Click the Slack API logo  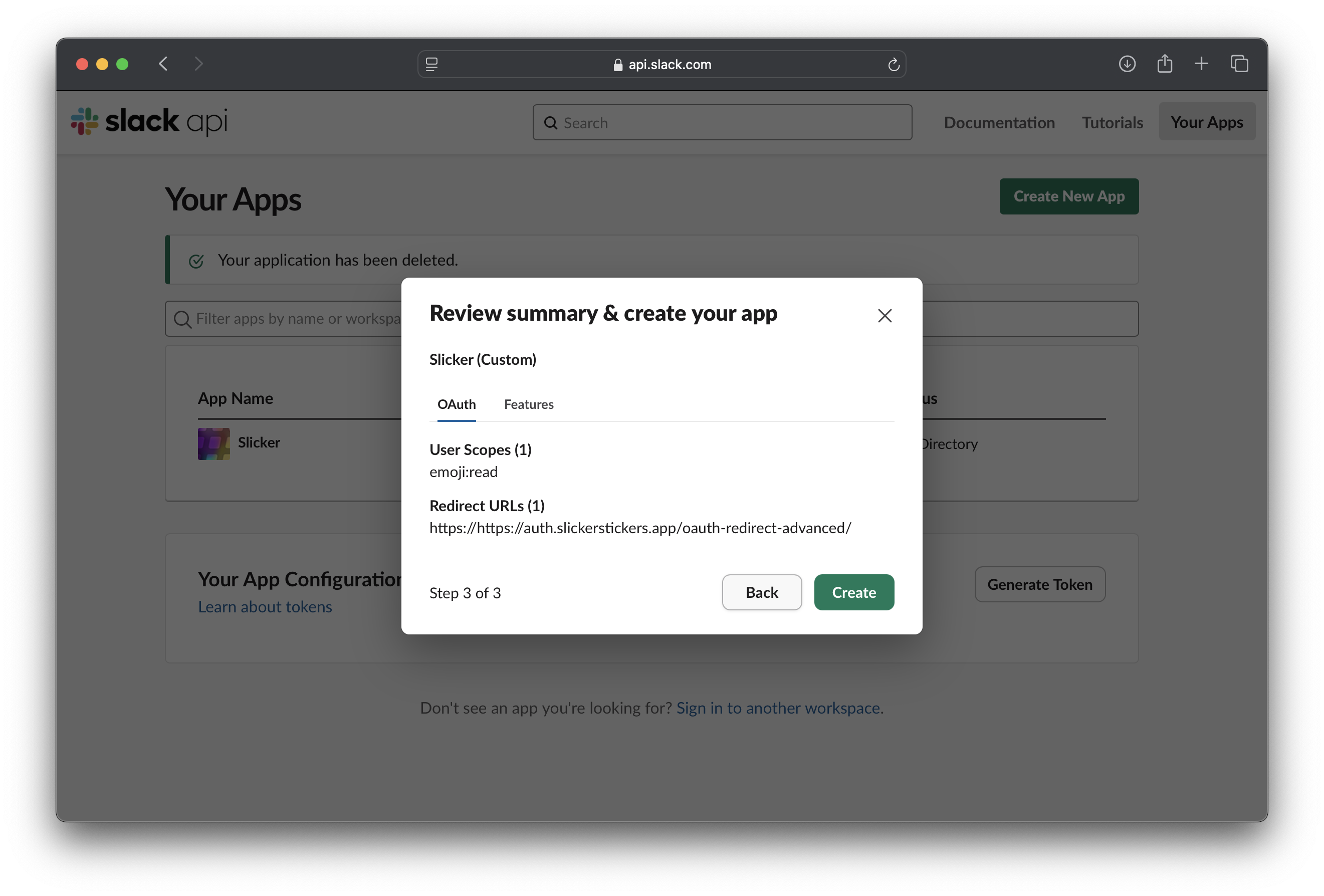(x=149, y=121)
